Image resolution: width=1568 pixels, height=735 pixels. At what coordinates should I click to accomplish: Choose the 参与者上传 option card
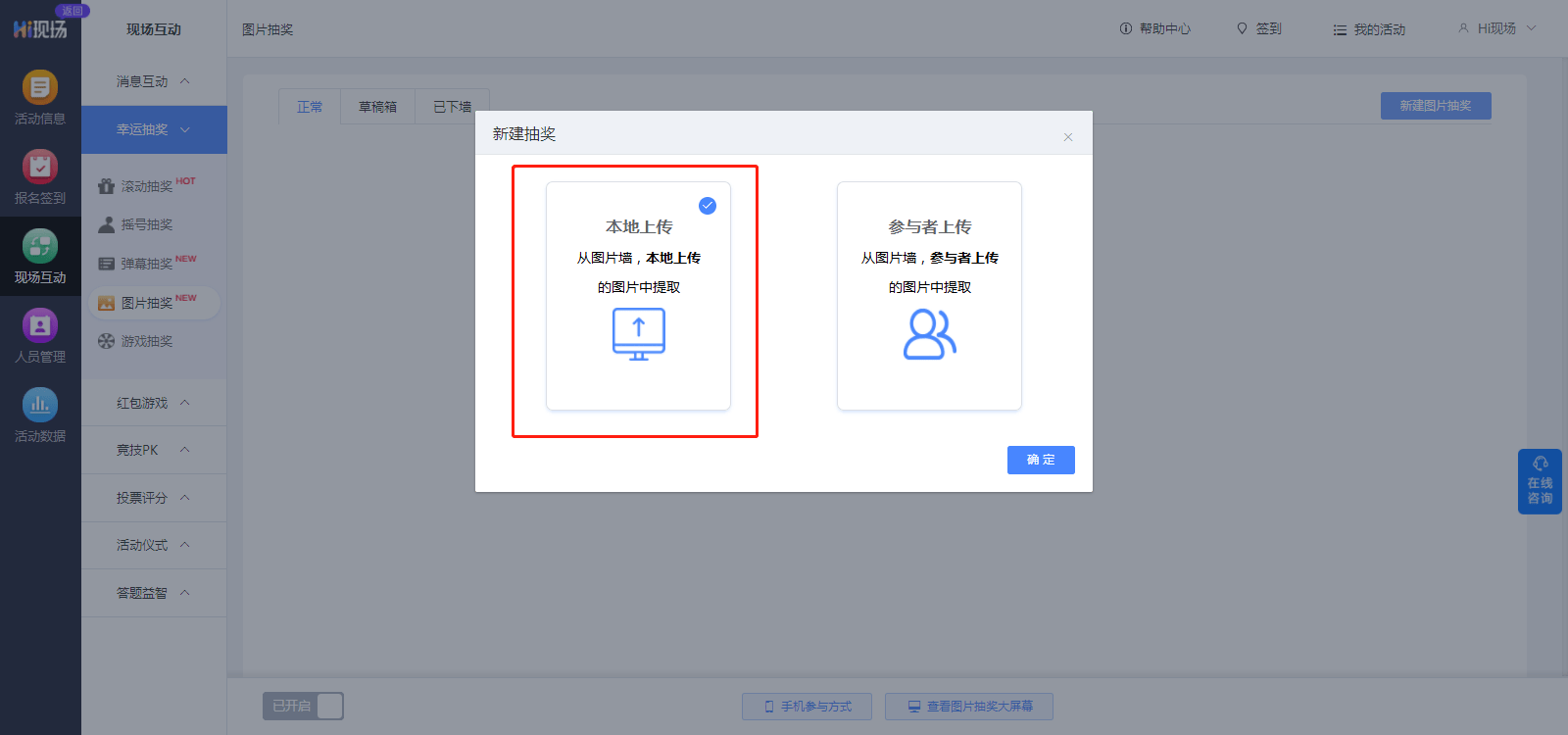click(929, 295)
